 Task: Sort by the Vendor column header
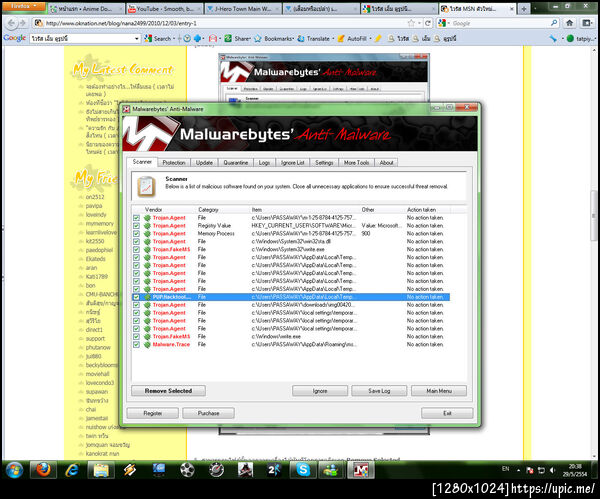point(153,210)
